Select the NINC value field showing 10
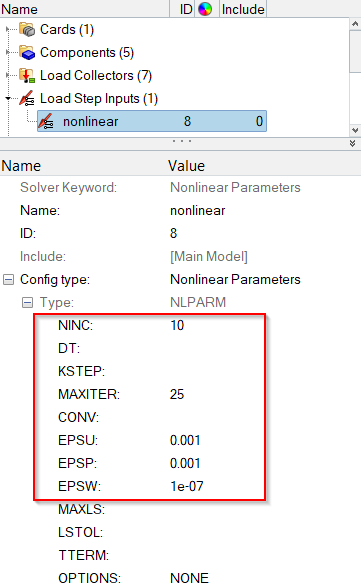The width and height of the screenshot is (361, 587). [x=177, y=325]
